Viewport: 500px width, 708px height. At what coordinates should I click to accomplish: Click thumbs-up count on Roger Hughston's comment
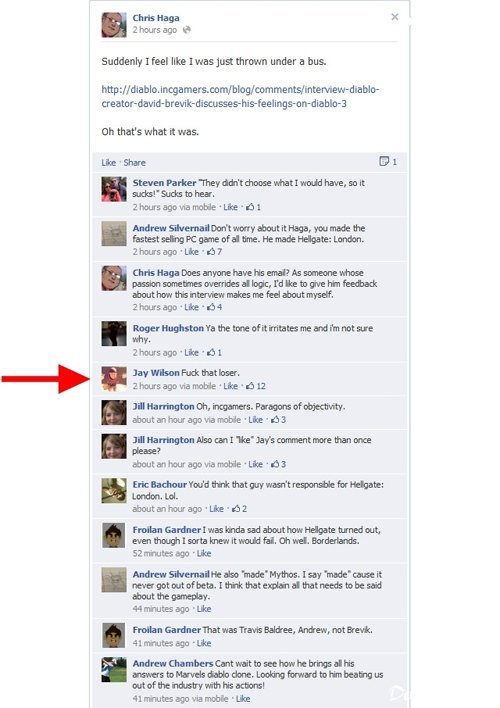click(x=214, y=353)
